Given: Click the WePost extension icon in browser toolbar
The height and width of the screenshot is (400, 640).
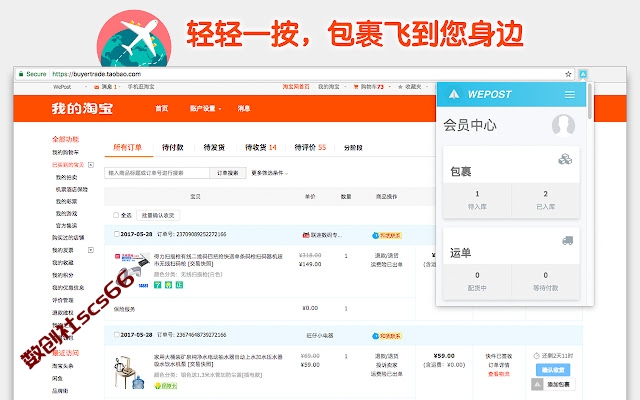Looking at the screenshot, I should pyautogui.click(x=583, y=74).
